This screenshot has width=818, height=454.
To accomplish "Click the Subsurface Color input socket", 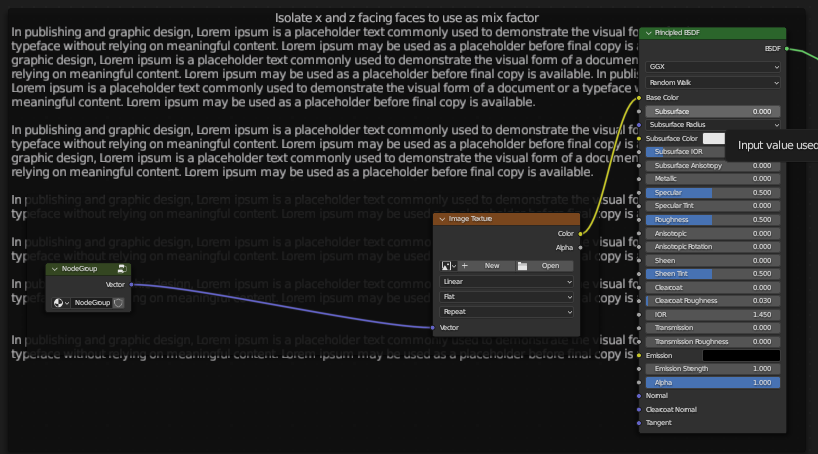I will tap(639, 138).
